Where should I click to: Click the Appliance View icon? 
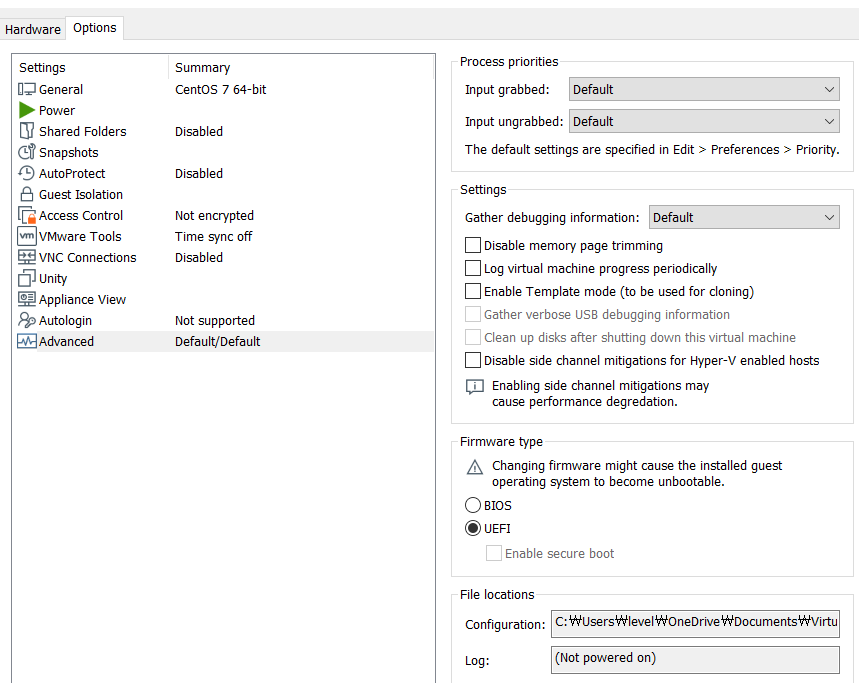coord(26,299)
